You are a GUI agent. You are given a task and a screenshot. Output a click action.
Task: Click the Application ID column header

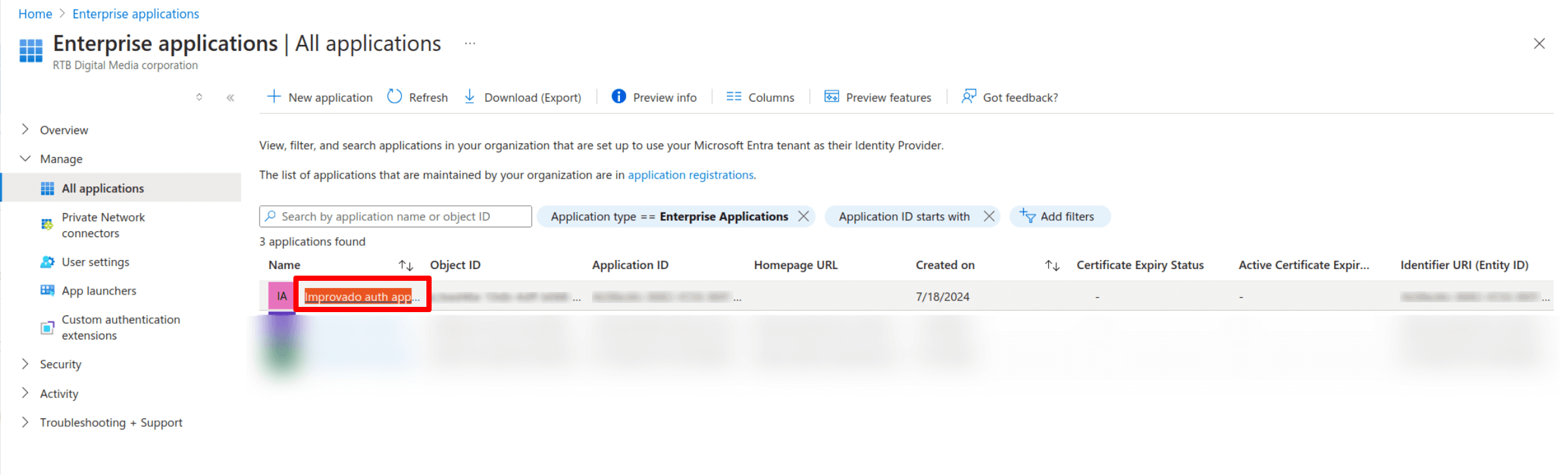pos(630,265)
